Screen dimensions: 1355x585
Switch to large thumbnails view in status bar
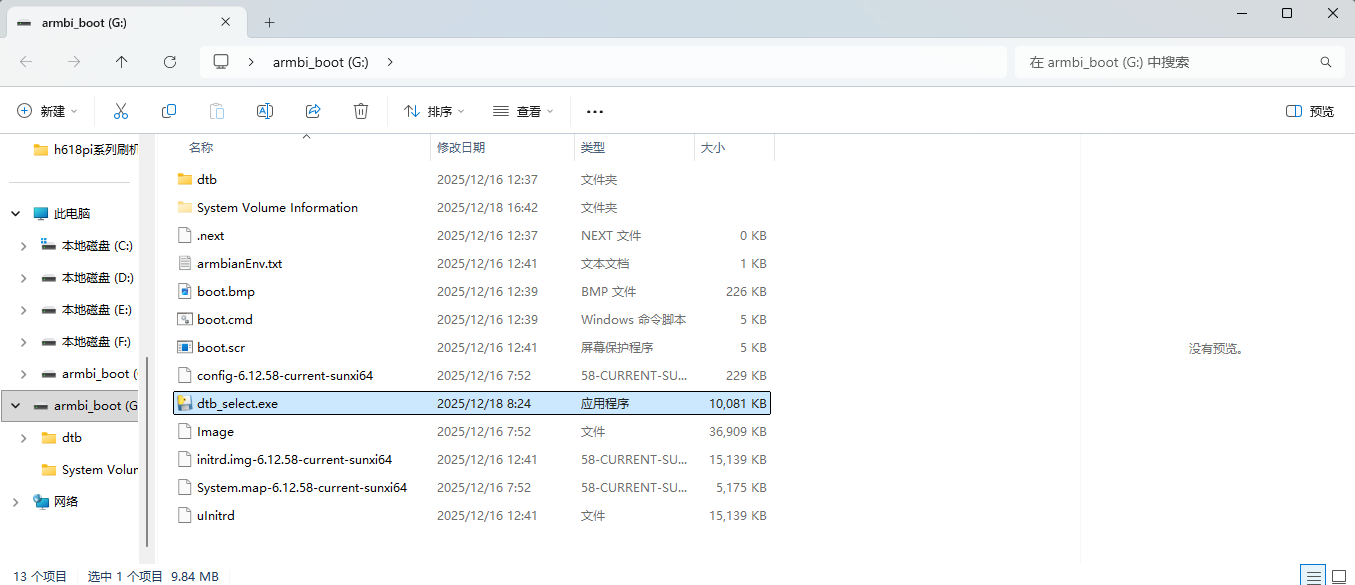pyautogui.click(x=1340, y=576)
